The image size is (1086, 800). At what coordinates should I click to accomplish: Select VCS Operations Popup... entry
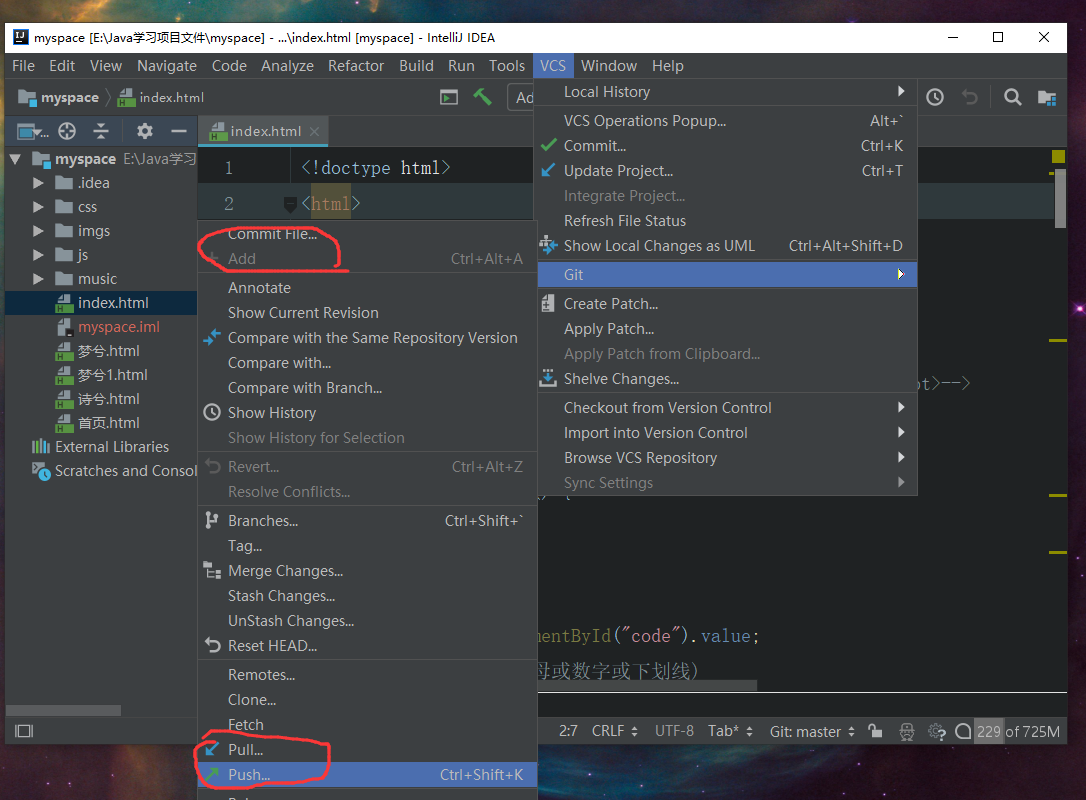click(x=727, y=121)
